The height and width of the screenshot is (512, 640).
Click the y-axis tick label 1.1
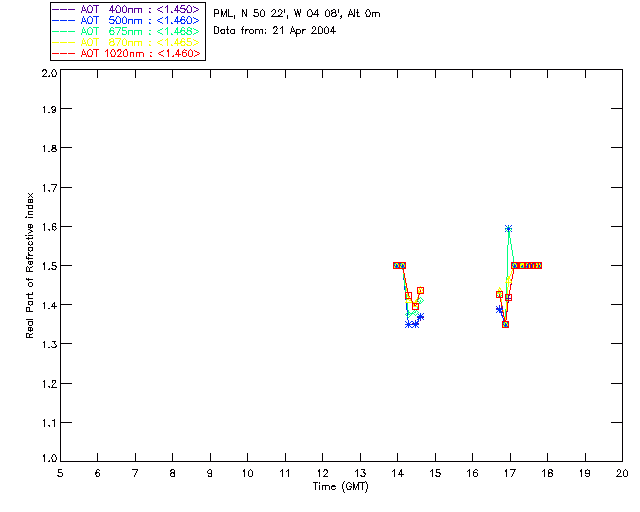tap(49, 423)
